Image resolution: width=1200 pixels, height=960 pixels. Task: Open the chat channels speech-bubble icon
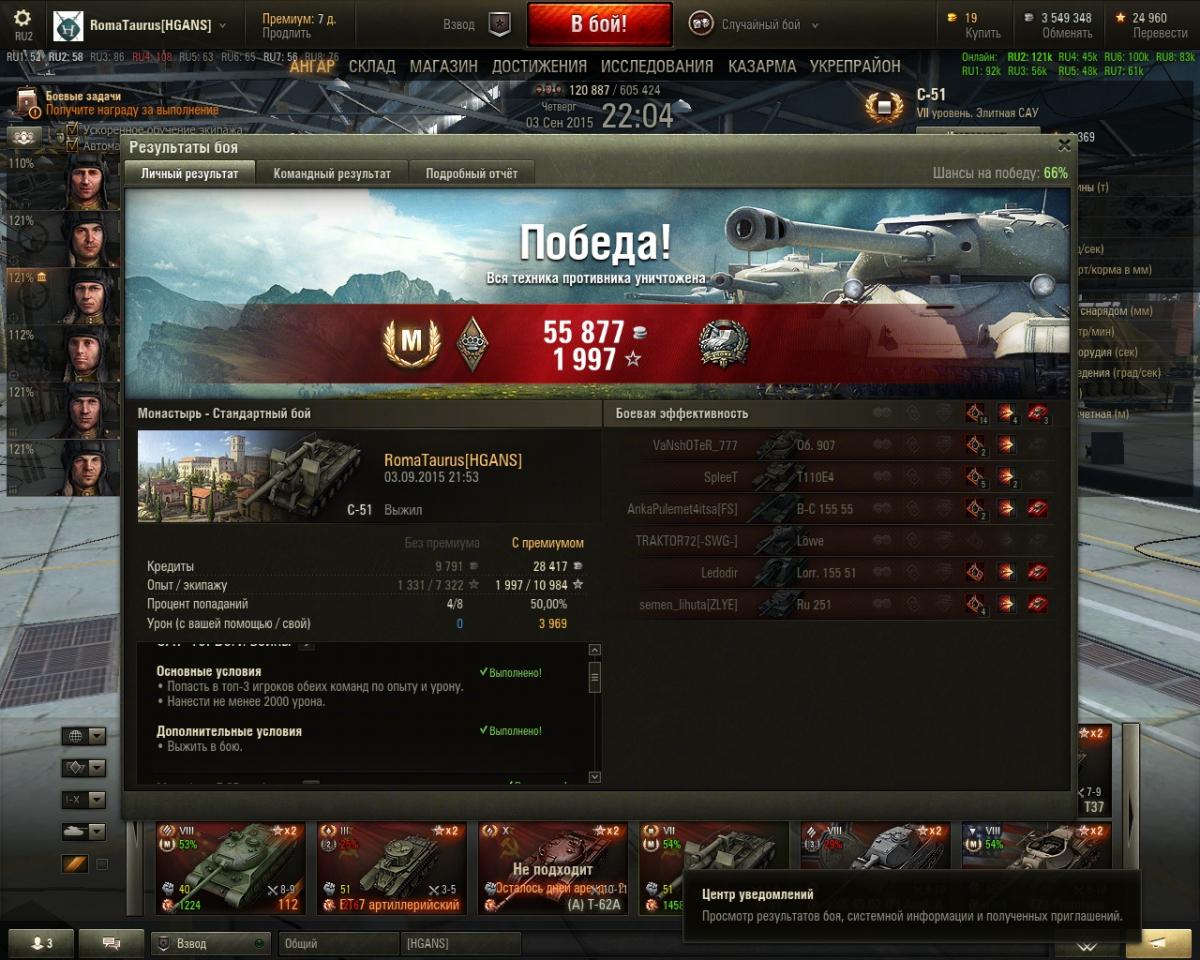tap(111, 943)
